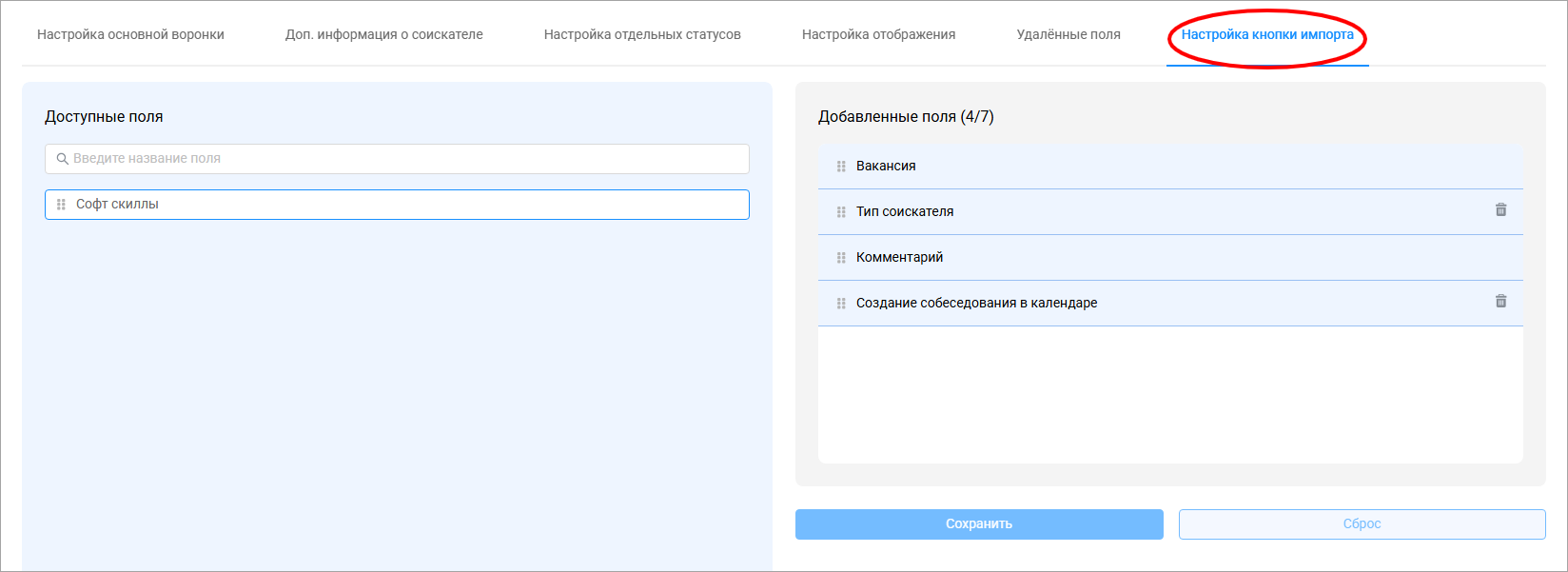Select the Тип соискателя row

tap(1170, 212)
